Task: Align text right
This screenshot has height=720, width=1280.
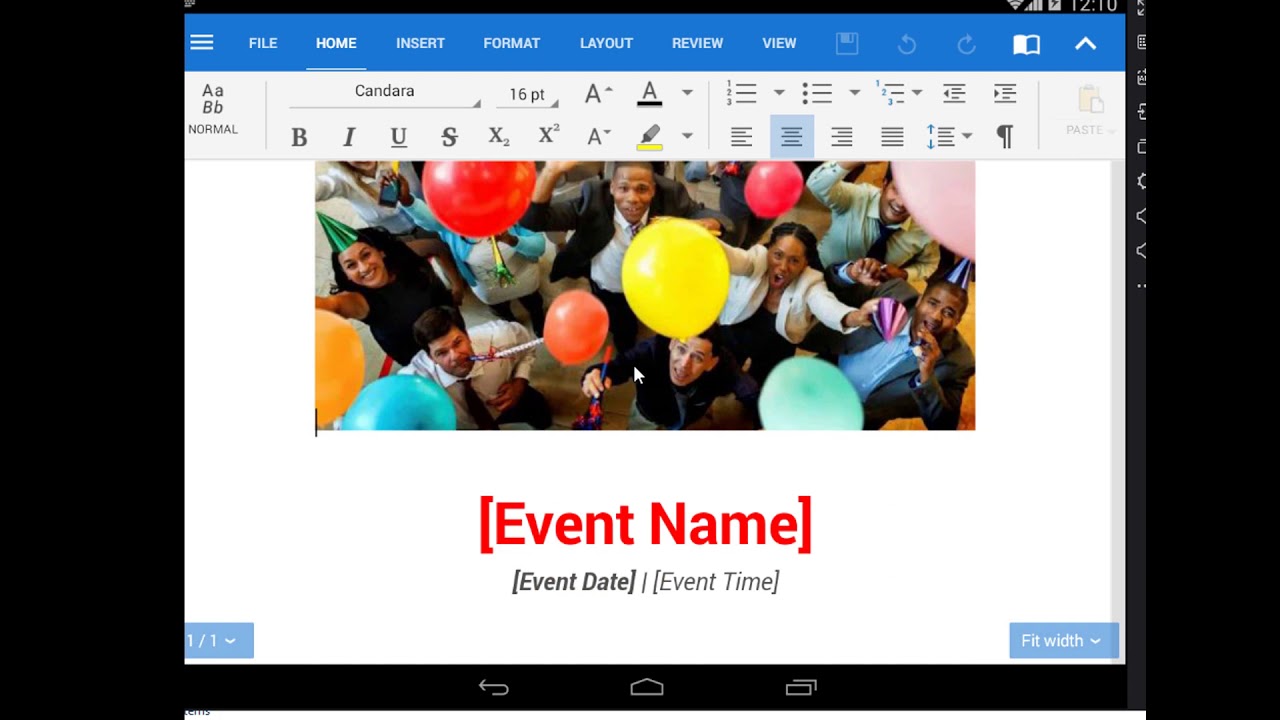Action: (842, 137)
